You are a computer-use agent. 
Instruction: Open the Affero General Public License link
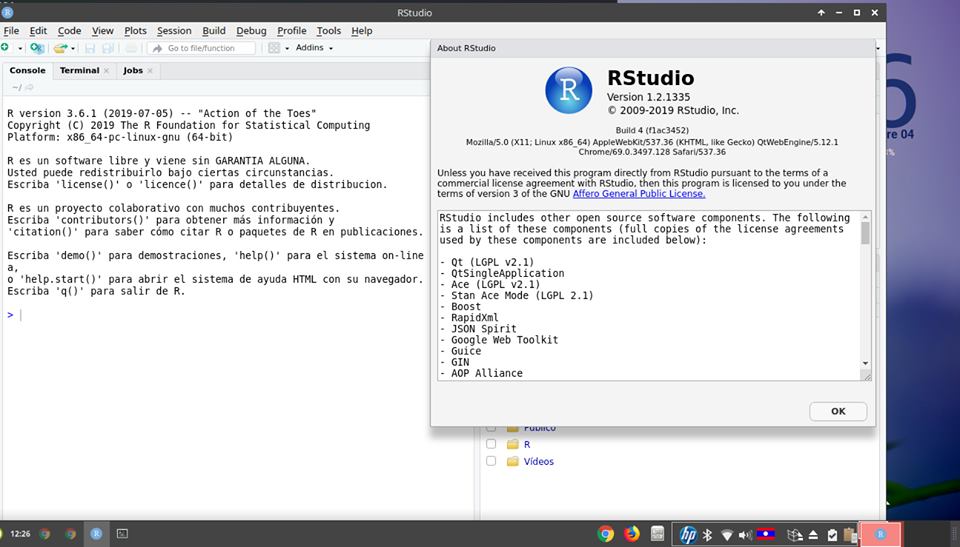639,194
